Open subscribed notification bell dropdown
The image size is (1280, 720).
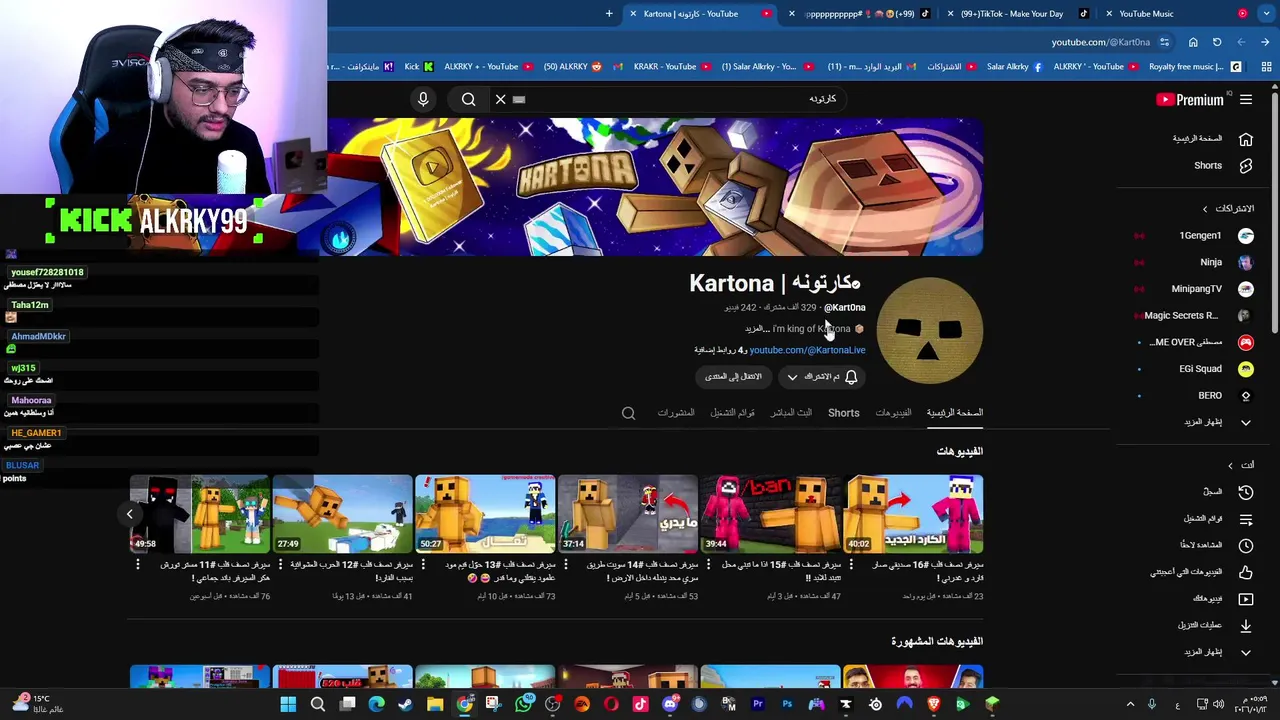(x=822, y=377)
